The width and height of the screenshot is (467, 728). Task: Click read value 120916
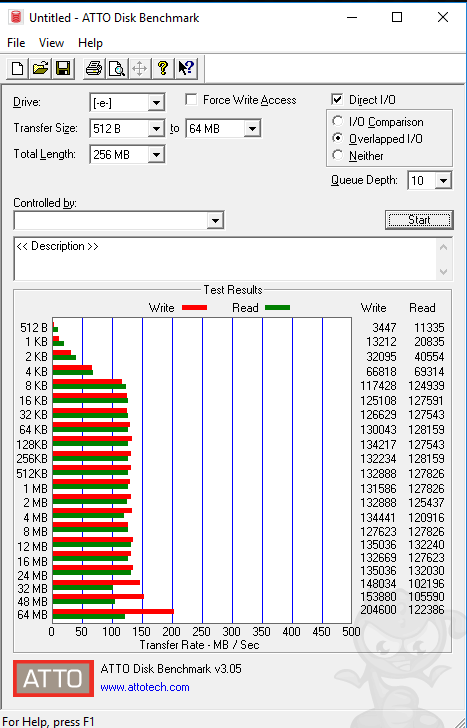point(426,517)
